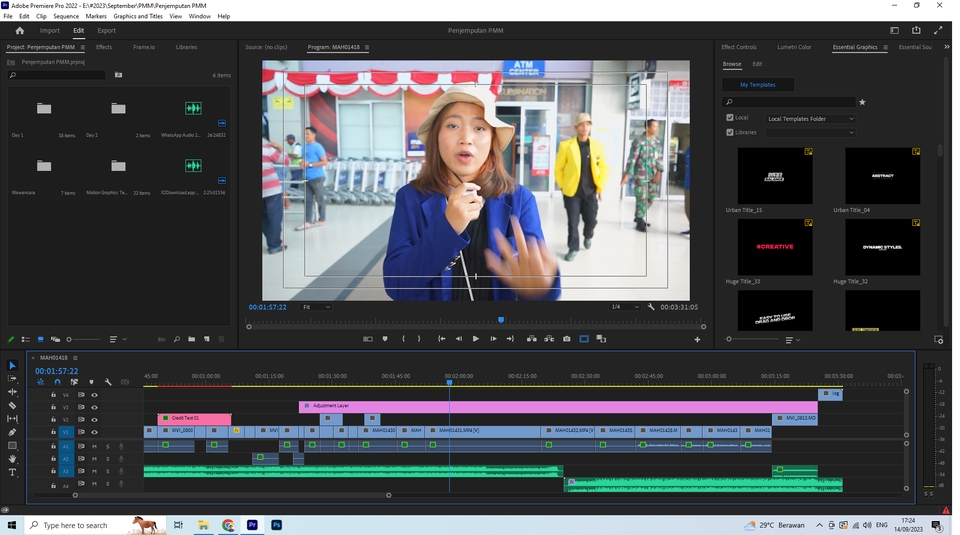Toggle Linked Selection in timeline

click(74, 382)
